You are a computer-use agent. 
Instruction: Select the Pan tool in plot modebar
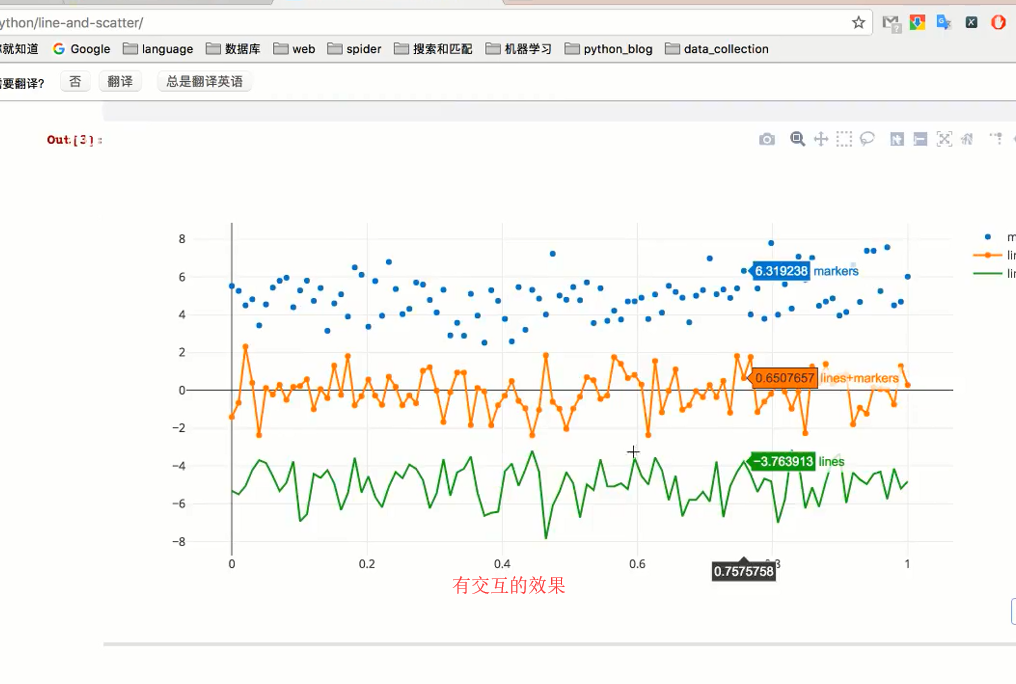[821, 139]
